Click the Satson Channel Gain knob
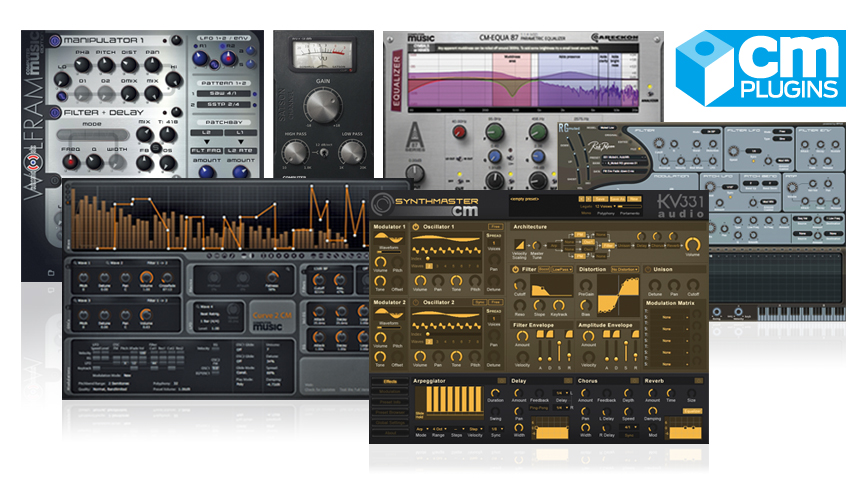The width and height of the screenshot is (860, 478). point(323,105)
